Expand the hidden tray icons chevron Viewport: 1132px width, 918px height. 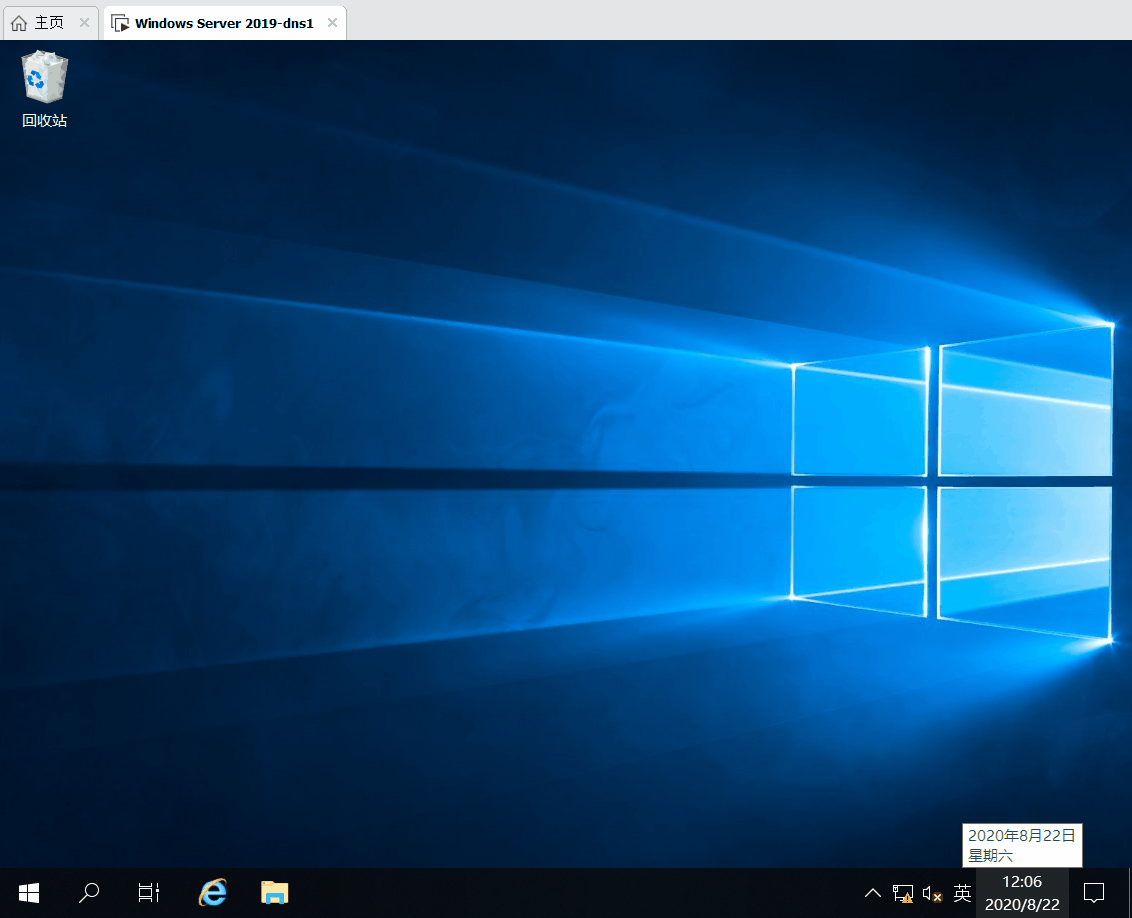[873, 893]
